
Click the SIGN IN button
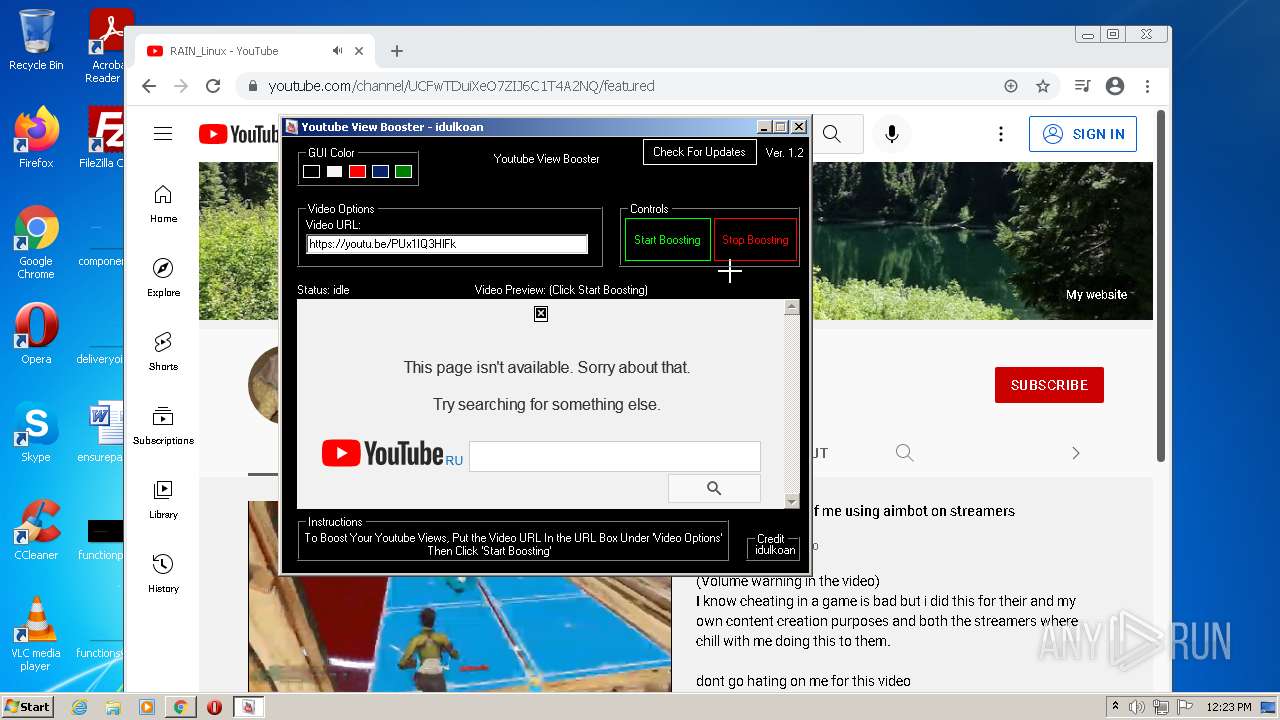1083,134
